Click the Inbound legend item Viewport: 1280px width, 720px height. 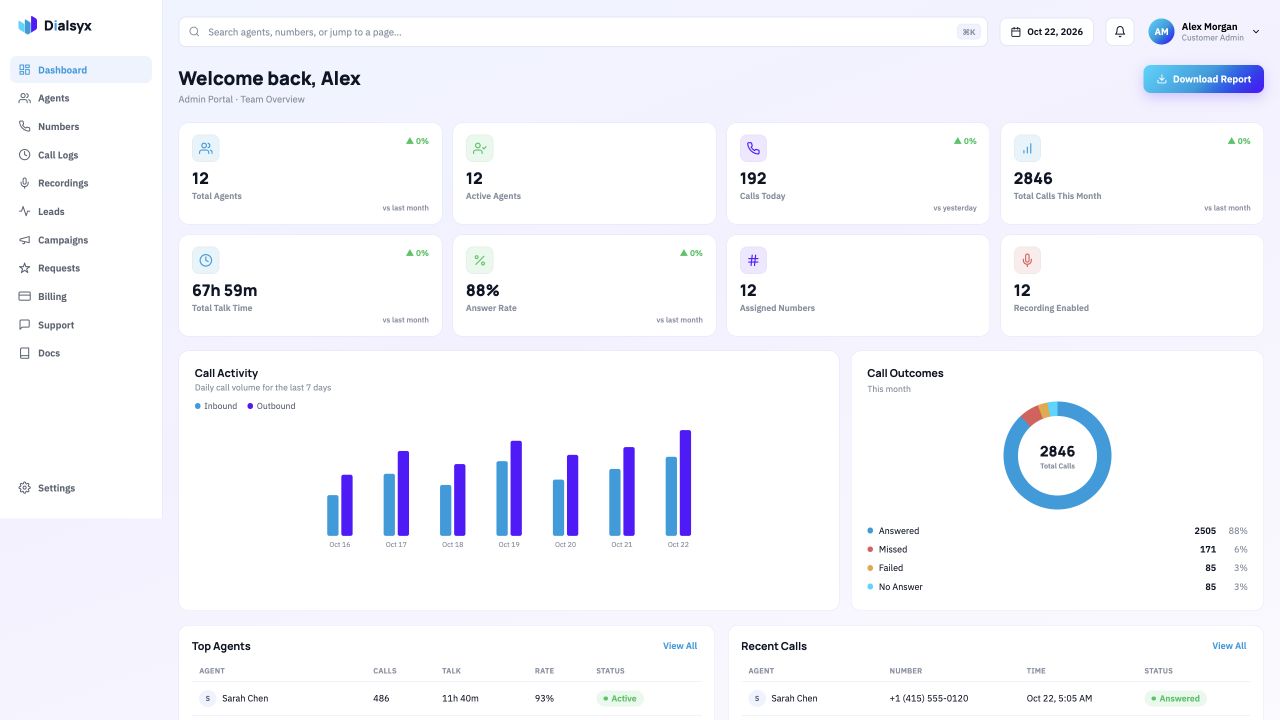tap(216, 406)
